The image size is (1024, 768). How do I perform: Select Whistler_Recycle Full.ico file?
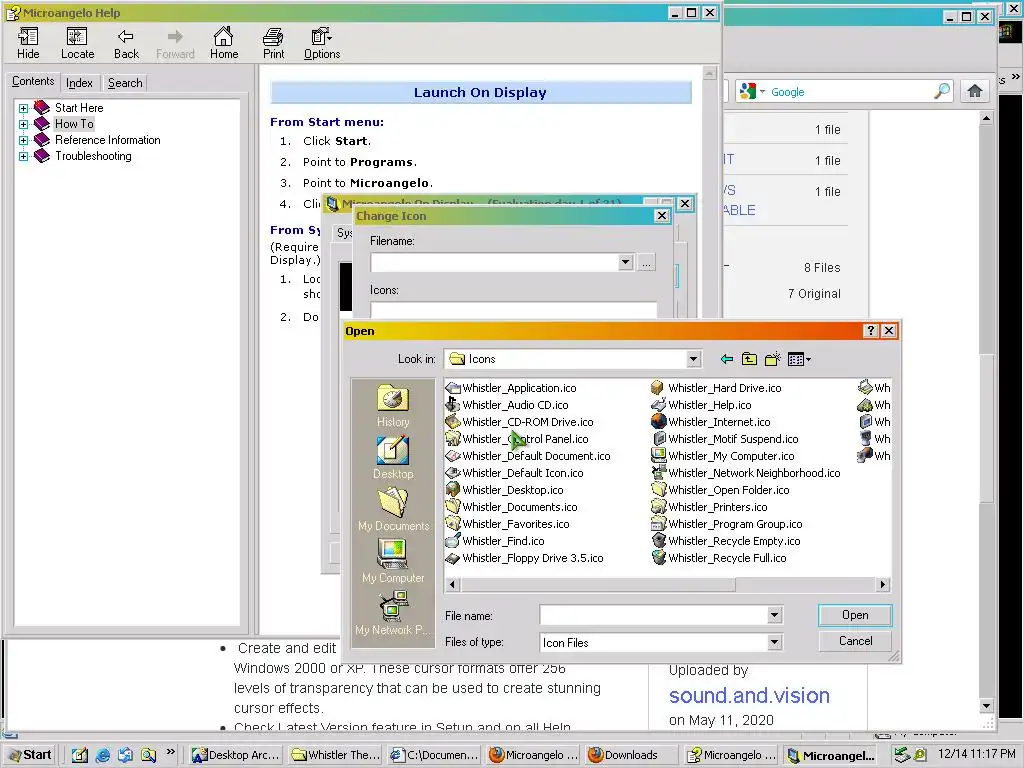pyautogui.click(x=720, y=558)
